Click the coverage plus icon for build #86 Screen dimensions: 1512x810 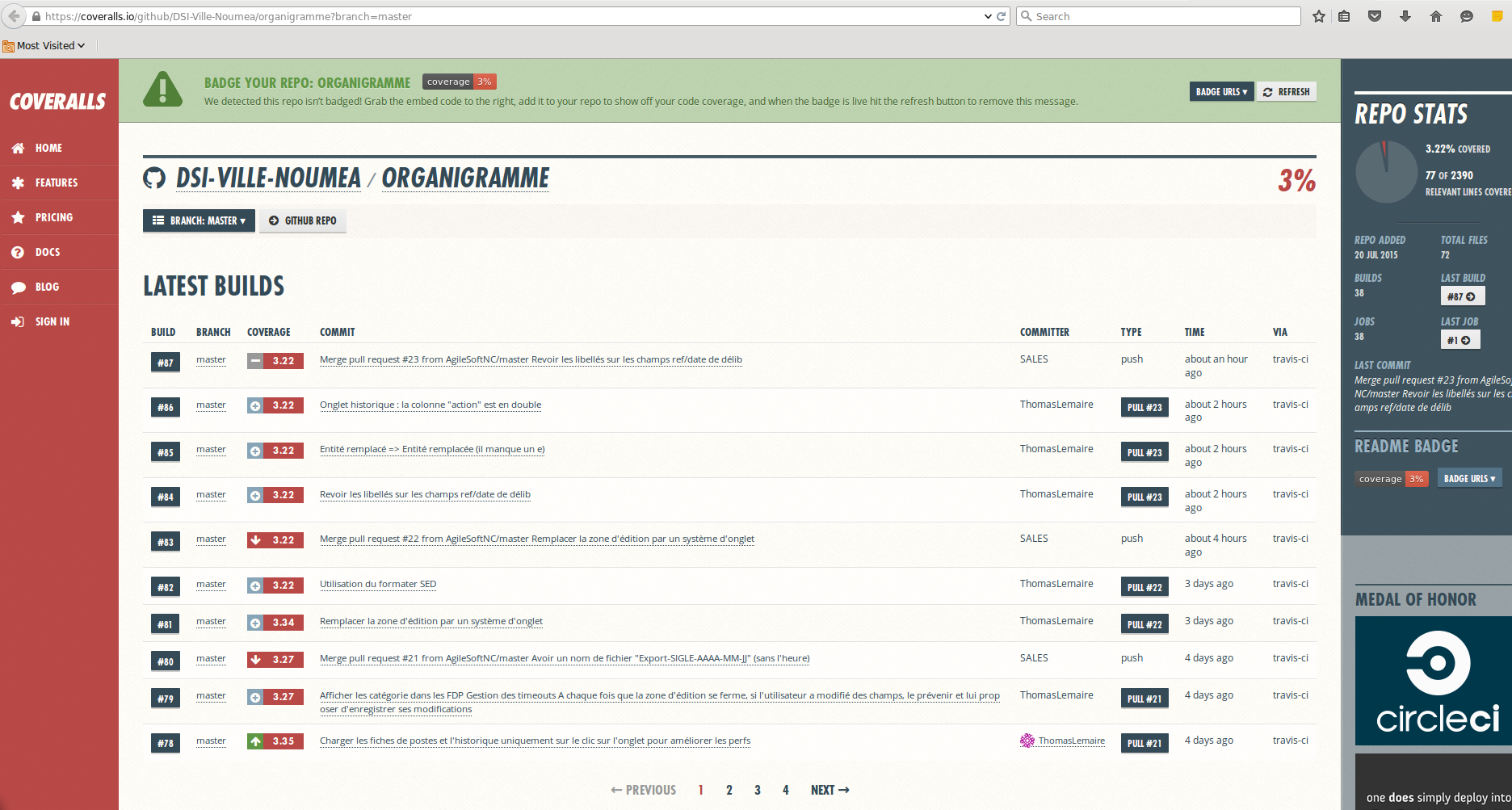[255, 405]
